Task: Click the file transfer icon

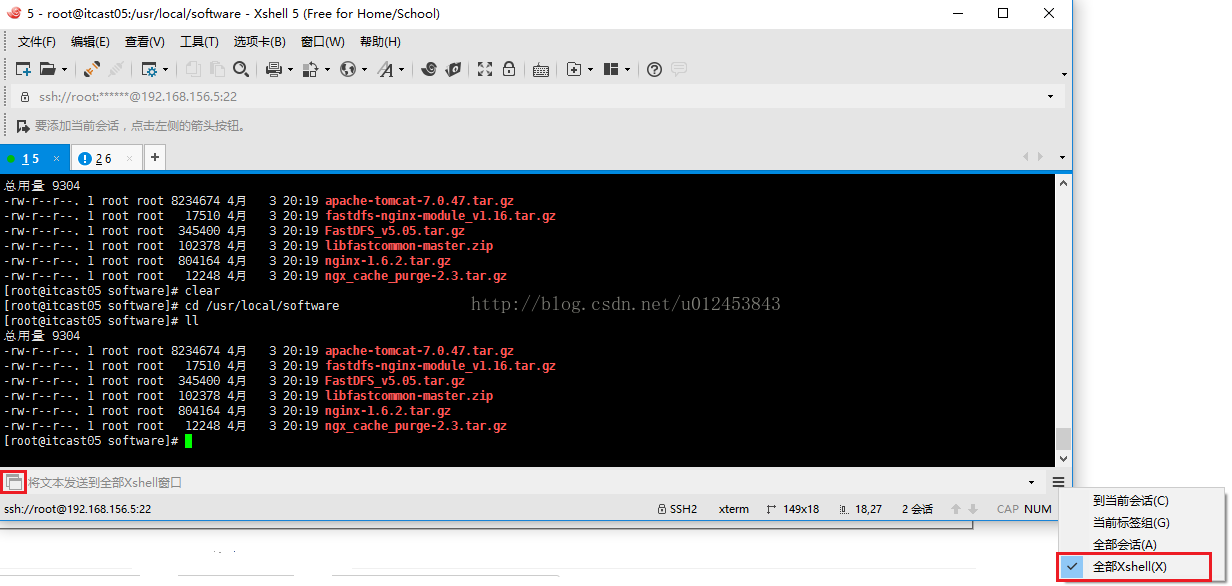Action: pyautogui.click(x=310, y=69)
